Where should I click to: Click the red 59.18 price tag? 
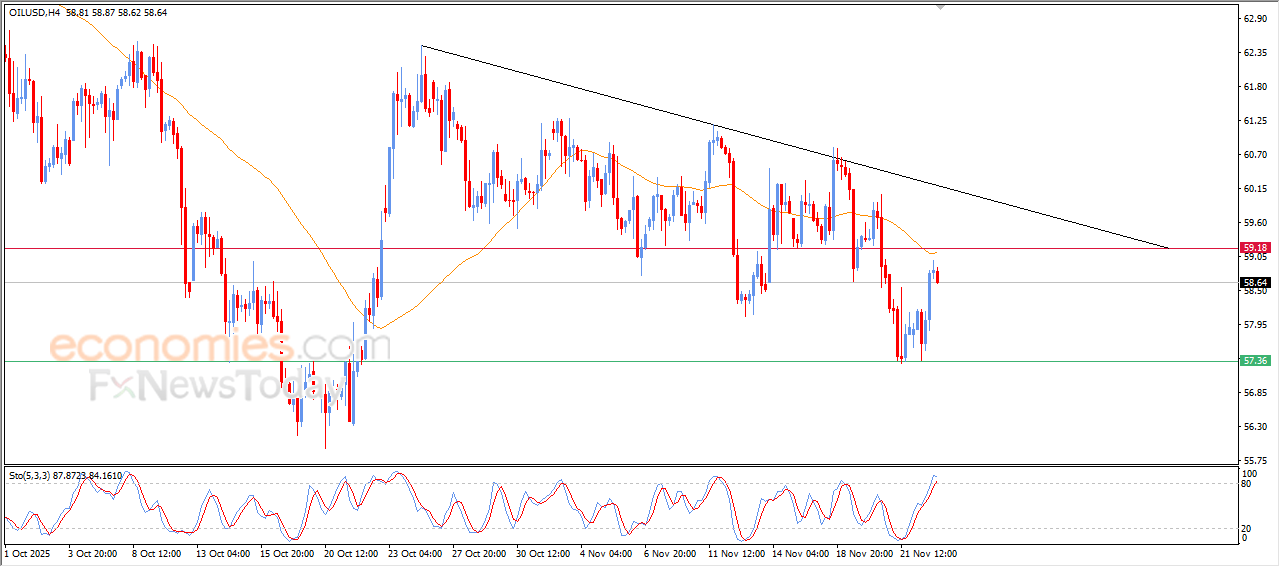point(1254,247)
